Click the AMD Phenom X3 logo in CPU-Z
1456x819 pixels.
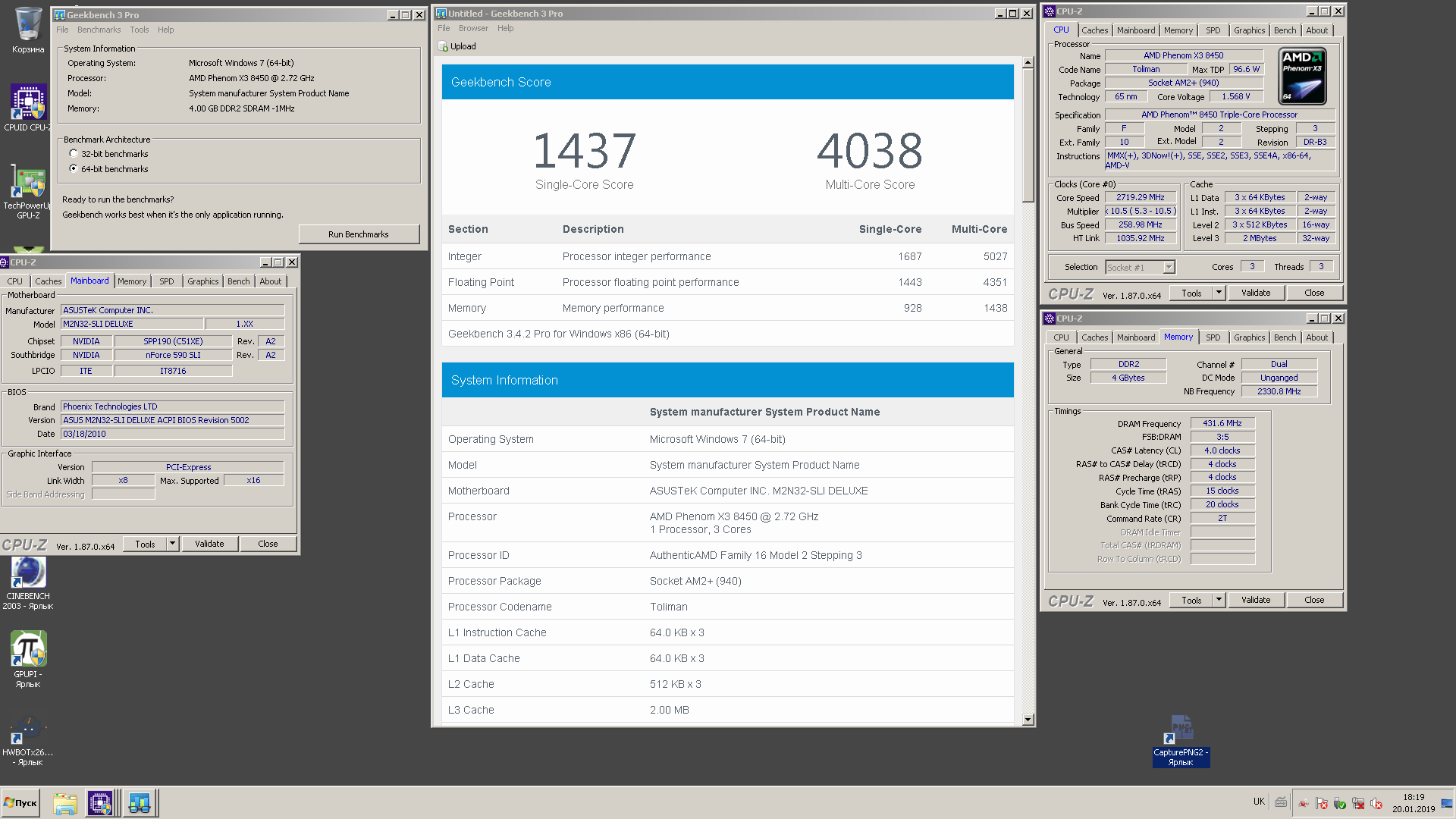[x=1302, y=76]
